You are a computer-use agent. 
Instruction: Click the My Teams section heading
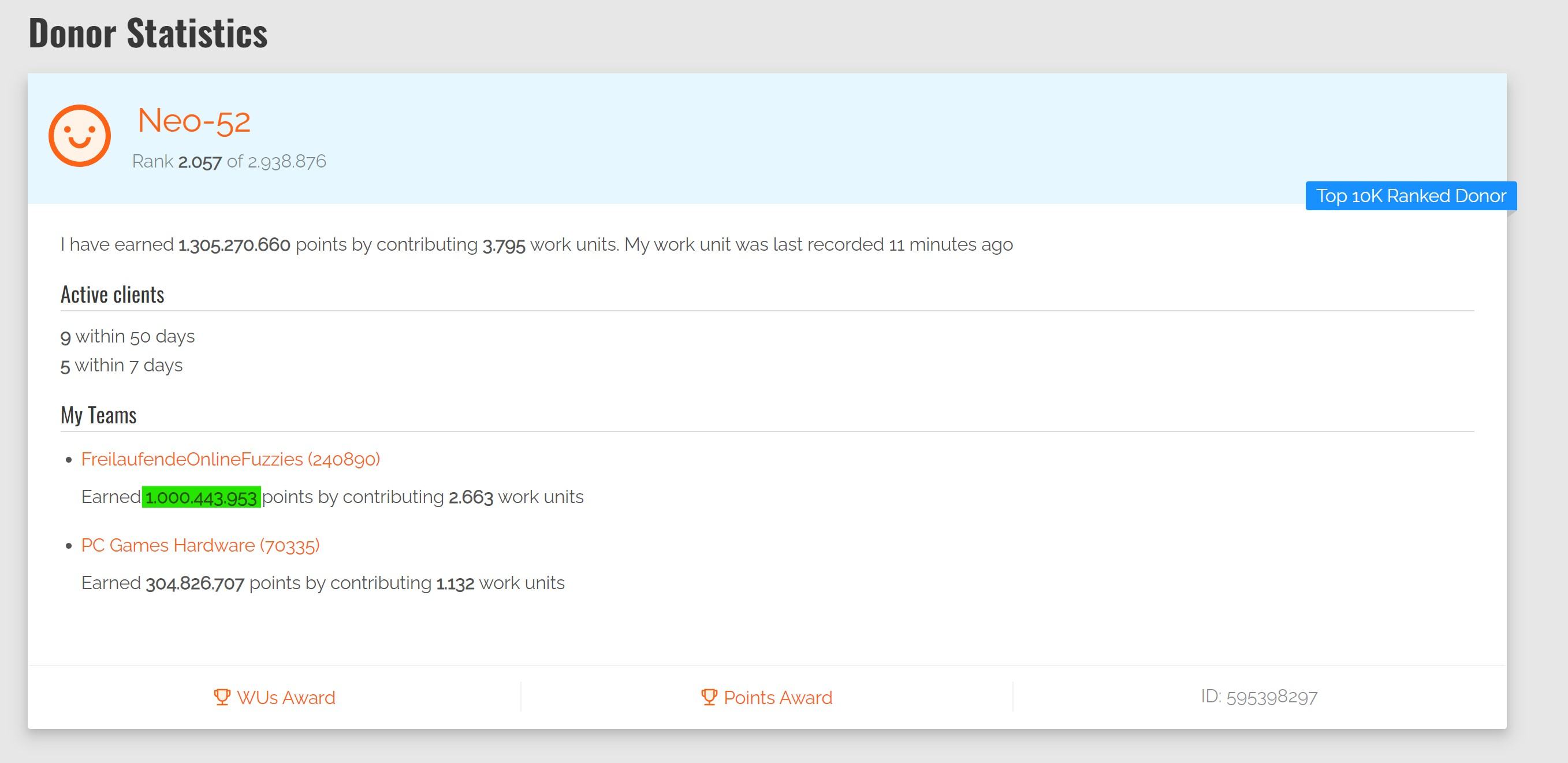tap(98, 415)
